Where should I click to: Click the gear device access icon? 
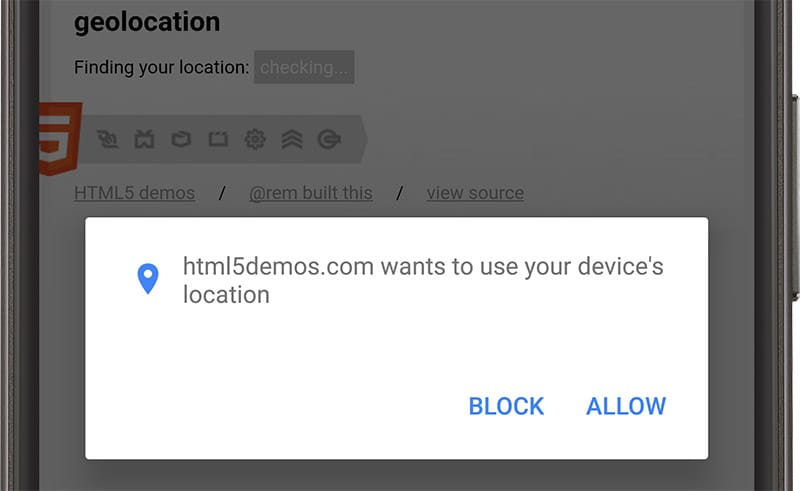tap(255, 140)
